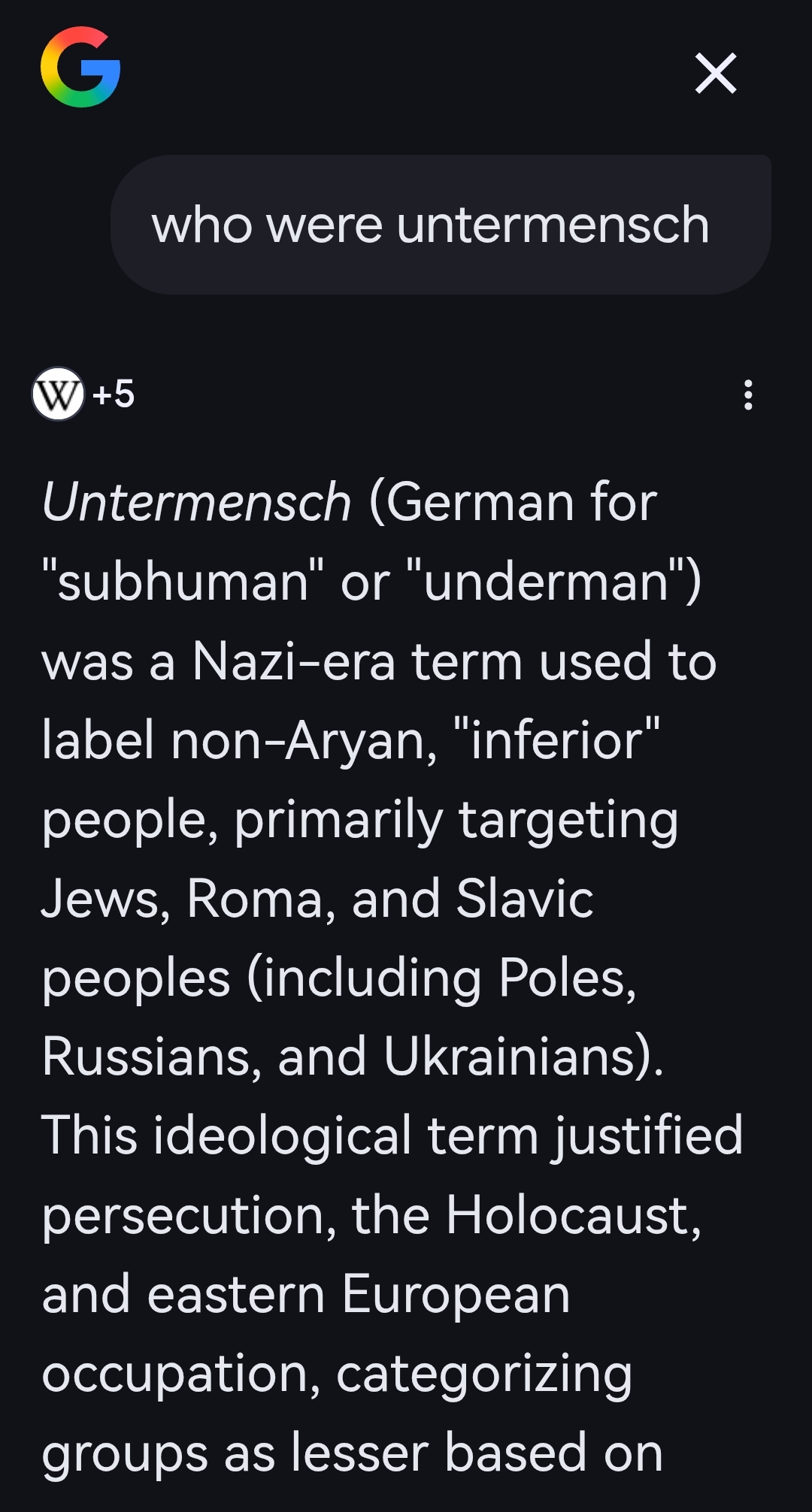Show the +5 additional sources
The height and width of the screenshot is (1512, 812).
click(x=114, y=394)
